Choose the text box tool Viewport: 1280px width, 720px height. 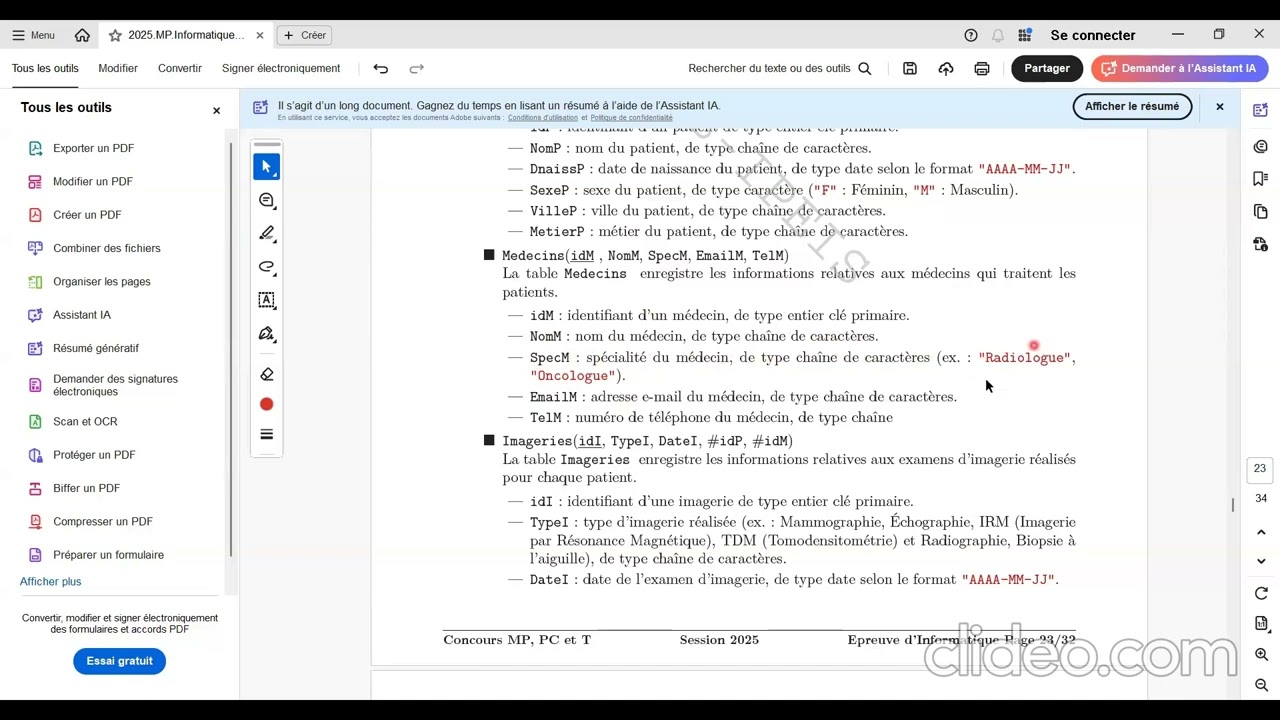point(266,300)
